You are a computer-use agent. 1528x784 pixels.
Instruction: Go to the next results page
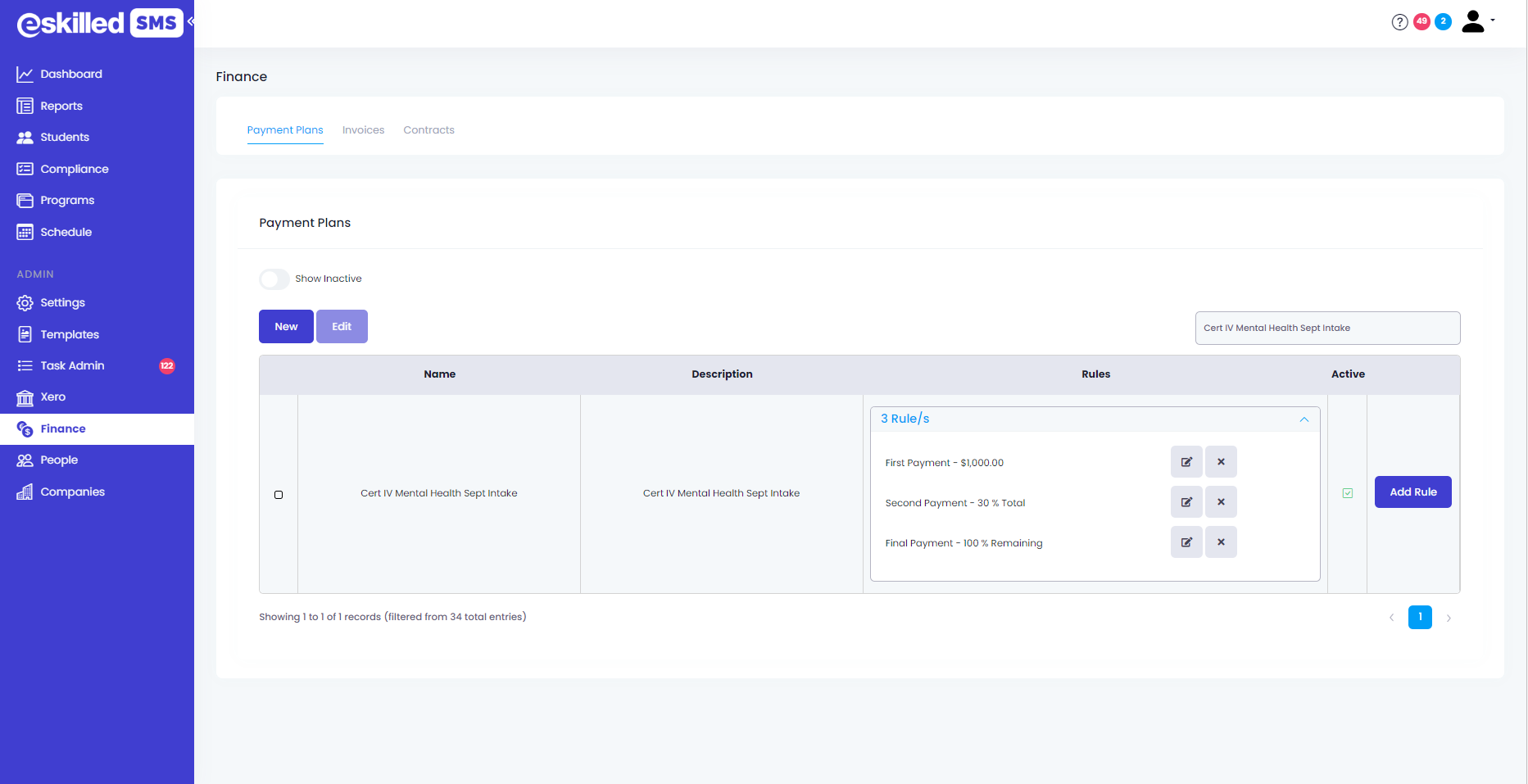pos(1449,618)
